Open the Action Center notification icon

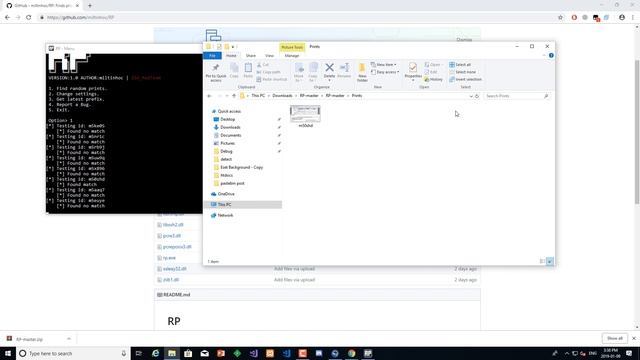pos(629,353)
